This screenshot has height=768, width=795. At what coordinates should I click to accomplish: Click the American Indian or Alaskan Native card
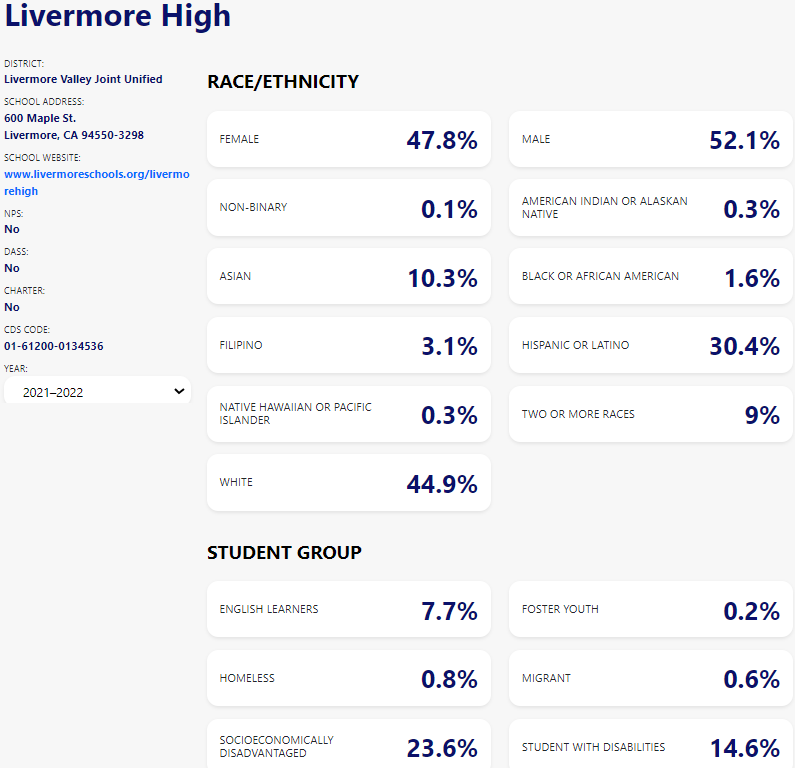click(x=650, y=208)
